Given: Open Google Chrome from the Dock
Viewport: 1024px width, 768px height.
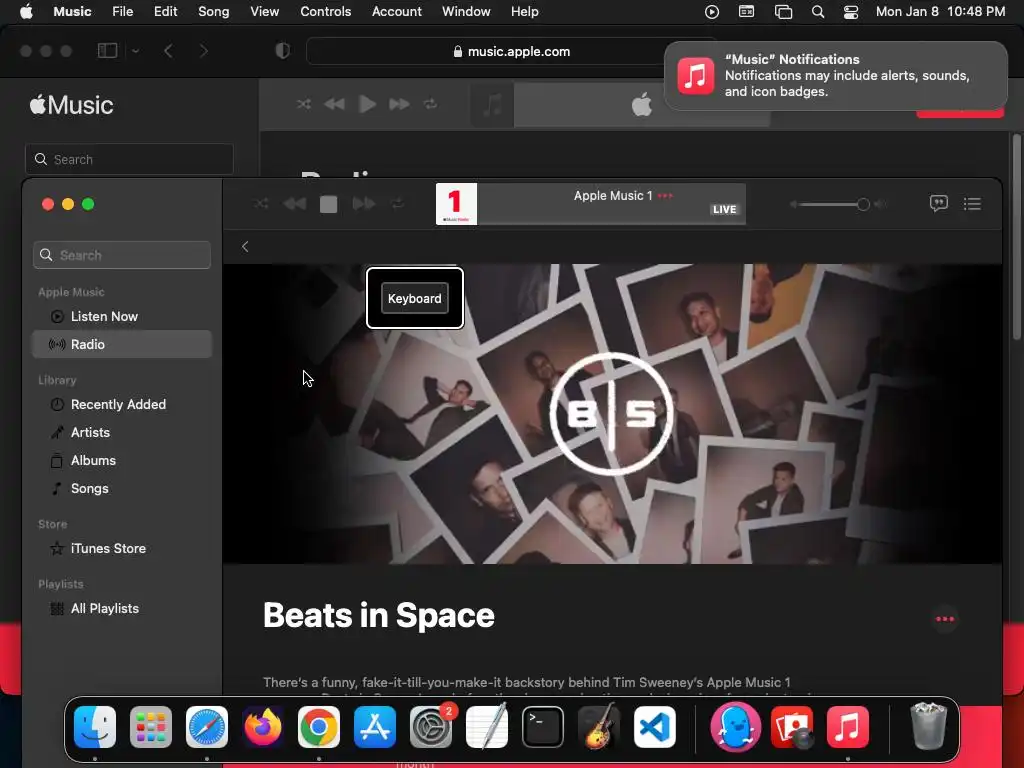Looking at the screenshot, I should click(x=319, y=727).
